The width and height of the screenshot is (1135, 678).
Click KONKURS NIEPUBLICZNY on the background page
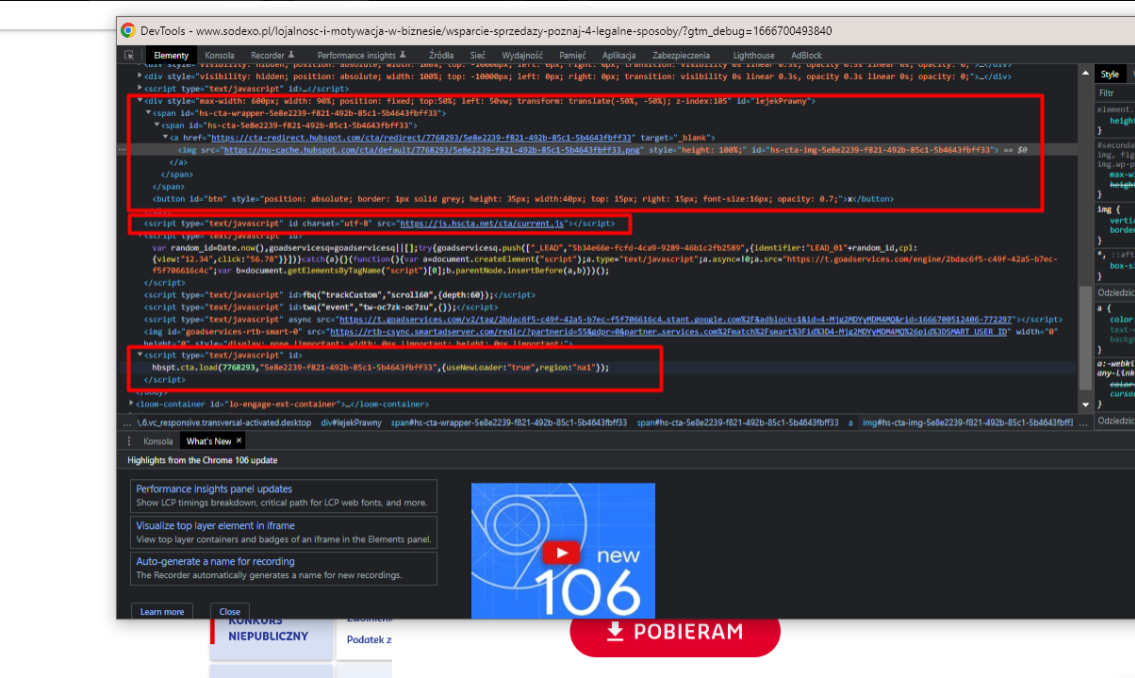268,630
